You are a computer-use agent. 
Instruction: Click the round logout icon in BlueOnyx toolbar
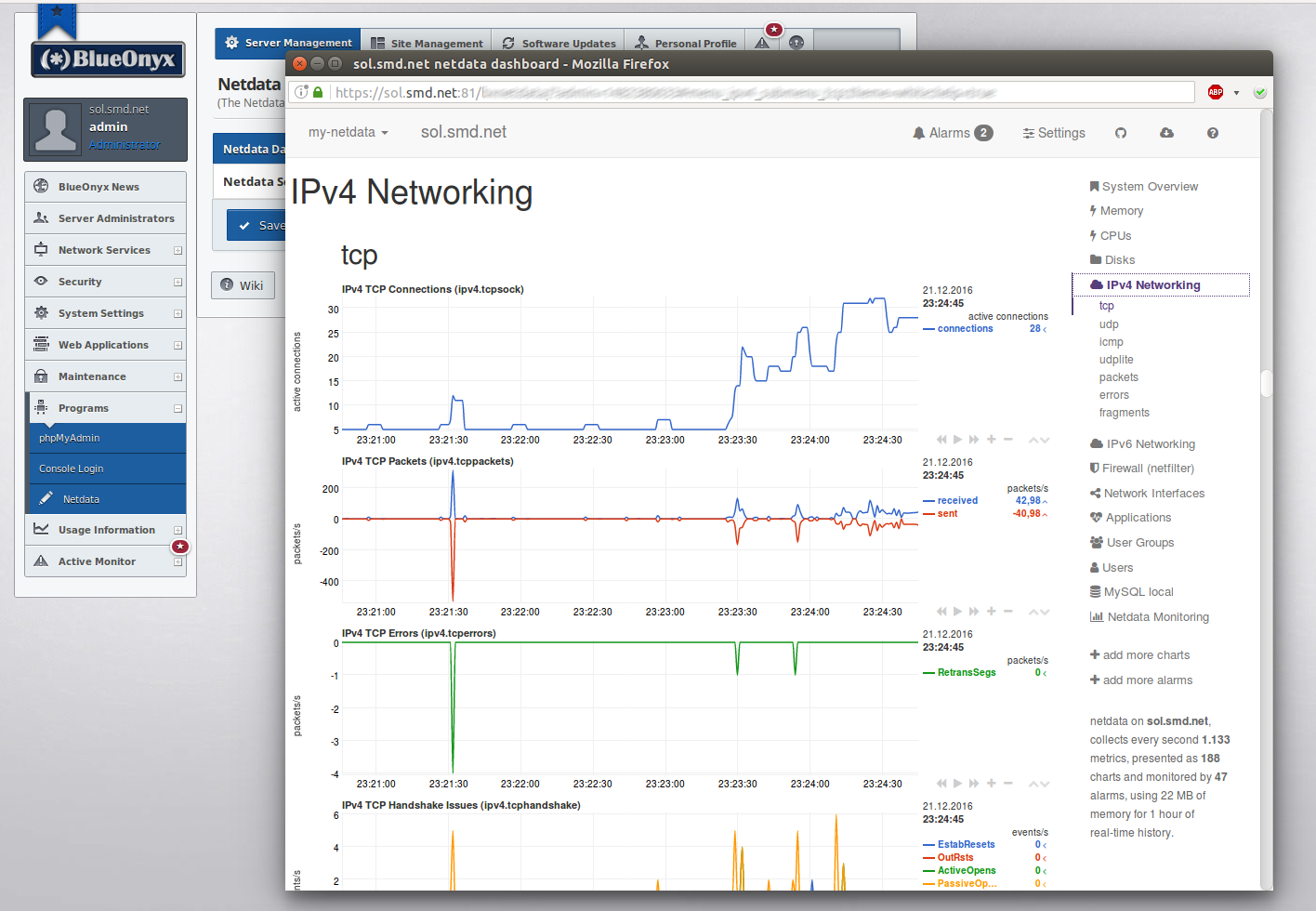(796, 43)
